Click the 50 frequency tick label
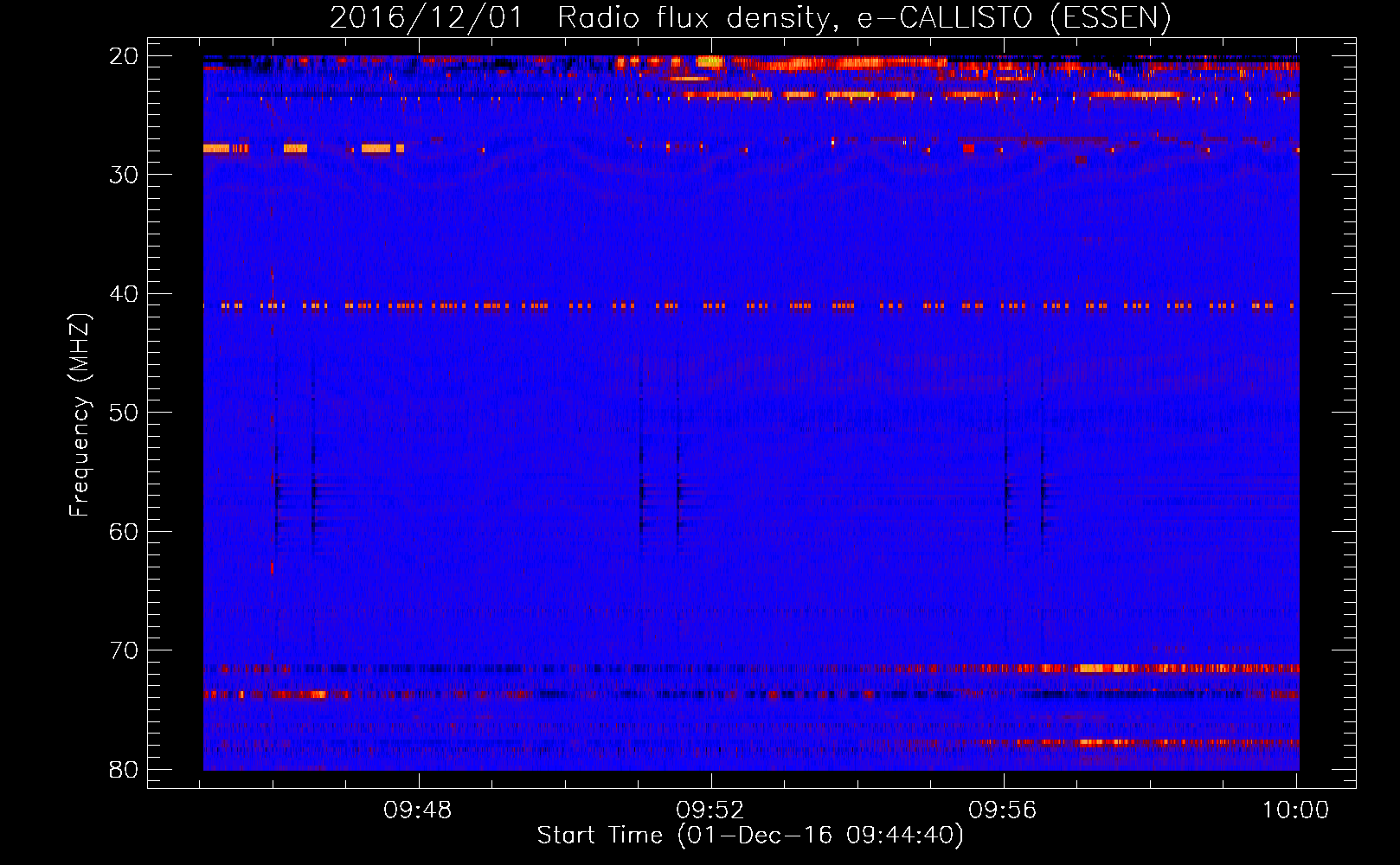1400x865 pixels. tap(124, 413)
